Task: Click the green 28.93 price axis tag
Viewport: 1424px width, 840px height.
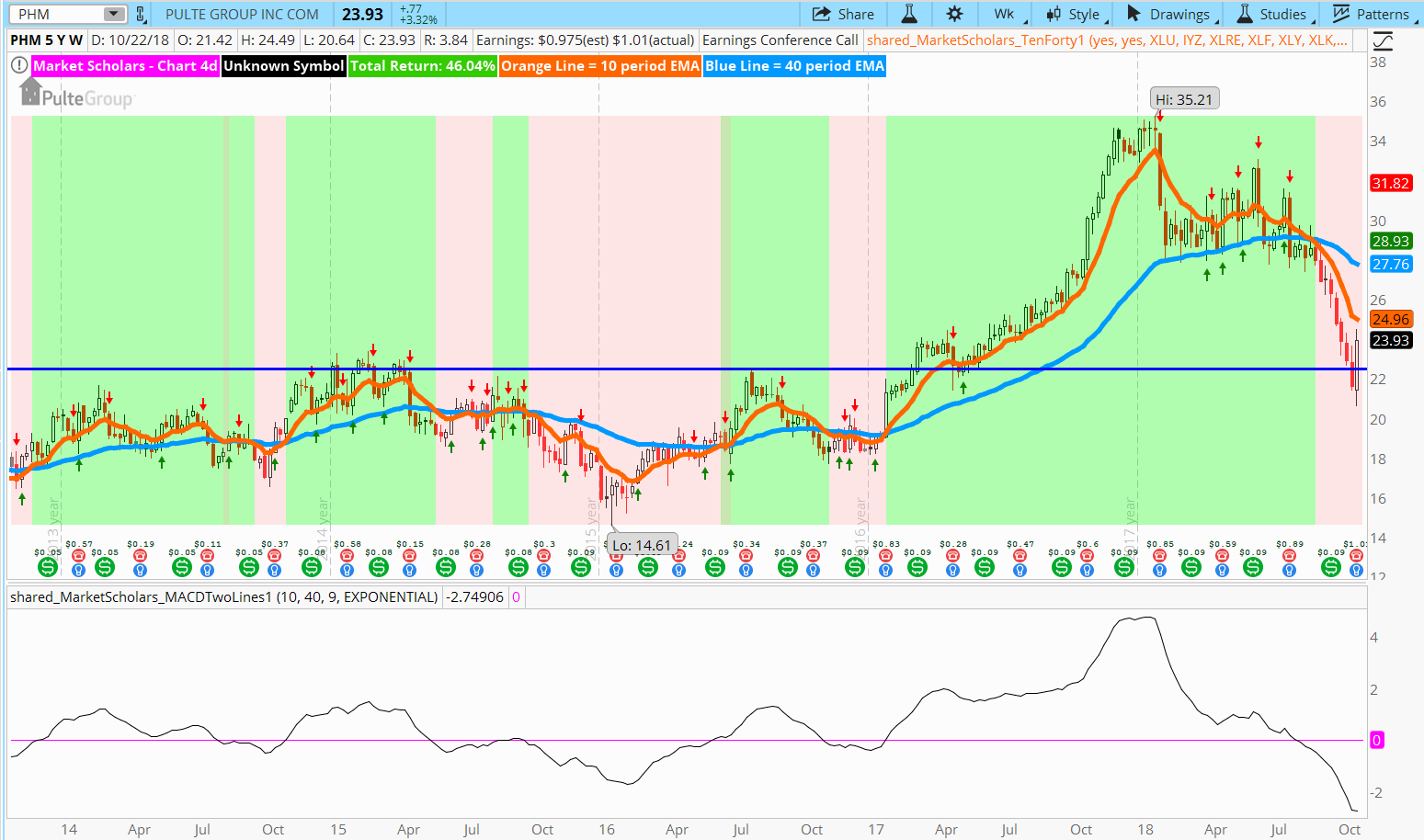Action: tap(1391, 241)
